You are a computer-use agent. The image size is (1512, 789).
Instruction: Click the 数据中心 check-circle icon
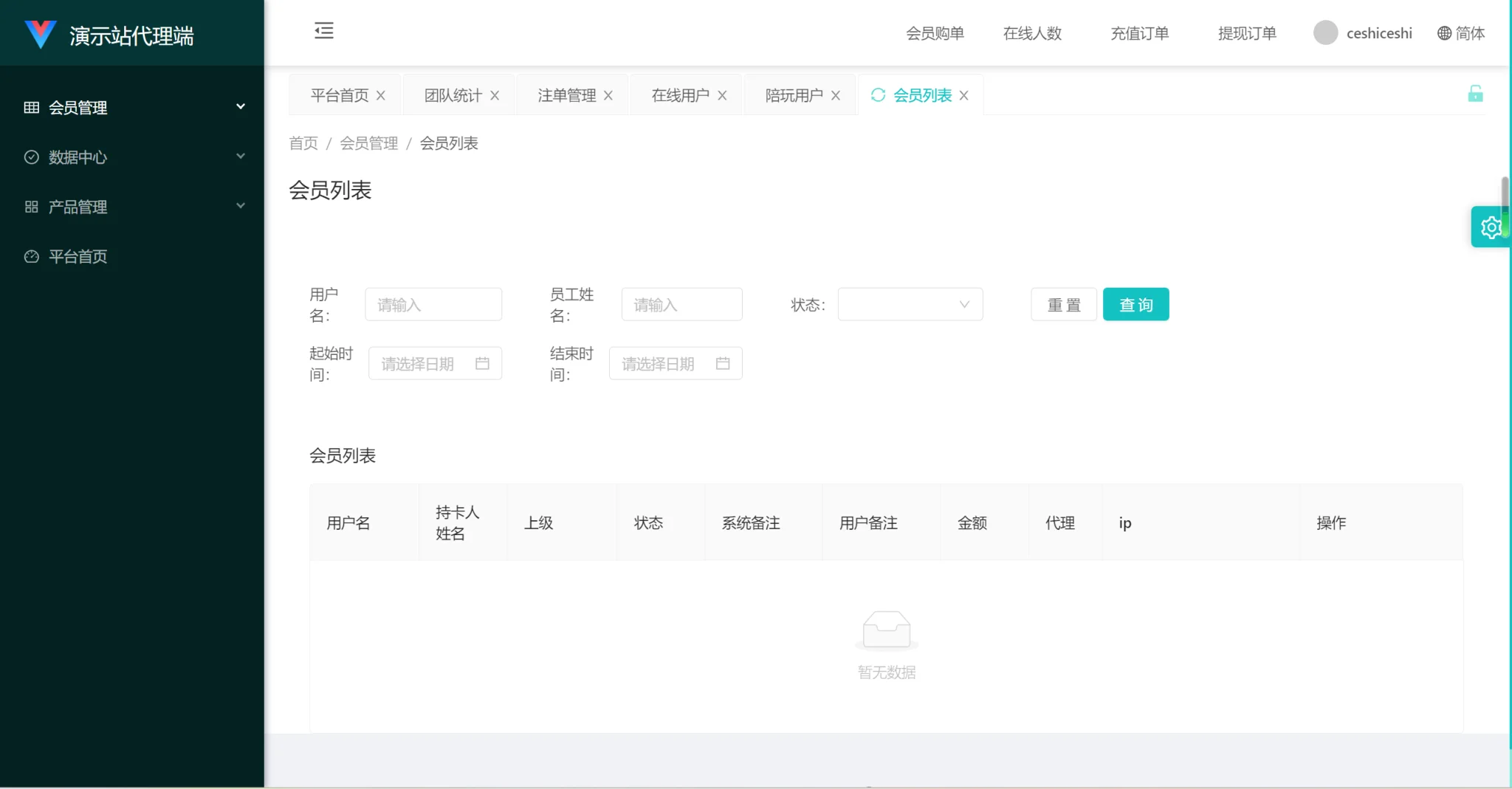point(31,156)
